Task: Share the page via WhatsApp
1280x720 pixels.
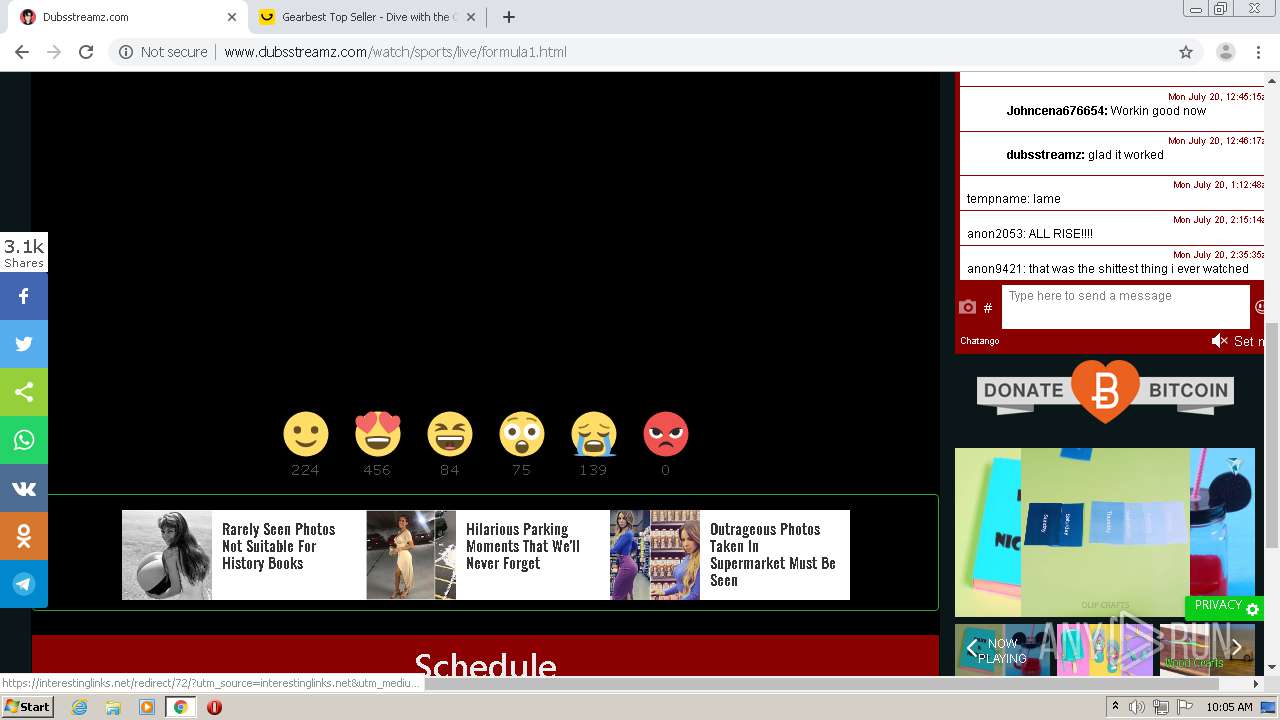Action: coord(24,440)
